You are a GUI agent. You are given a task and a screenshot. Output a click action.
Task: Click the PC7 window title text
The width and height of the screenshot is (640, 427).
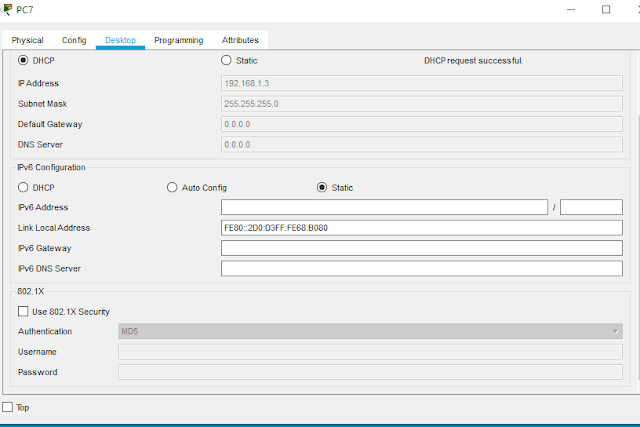pyautogui.click(x=24, y=10)
